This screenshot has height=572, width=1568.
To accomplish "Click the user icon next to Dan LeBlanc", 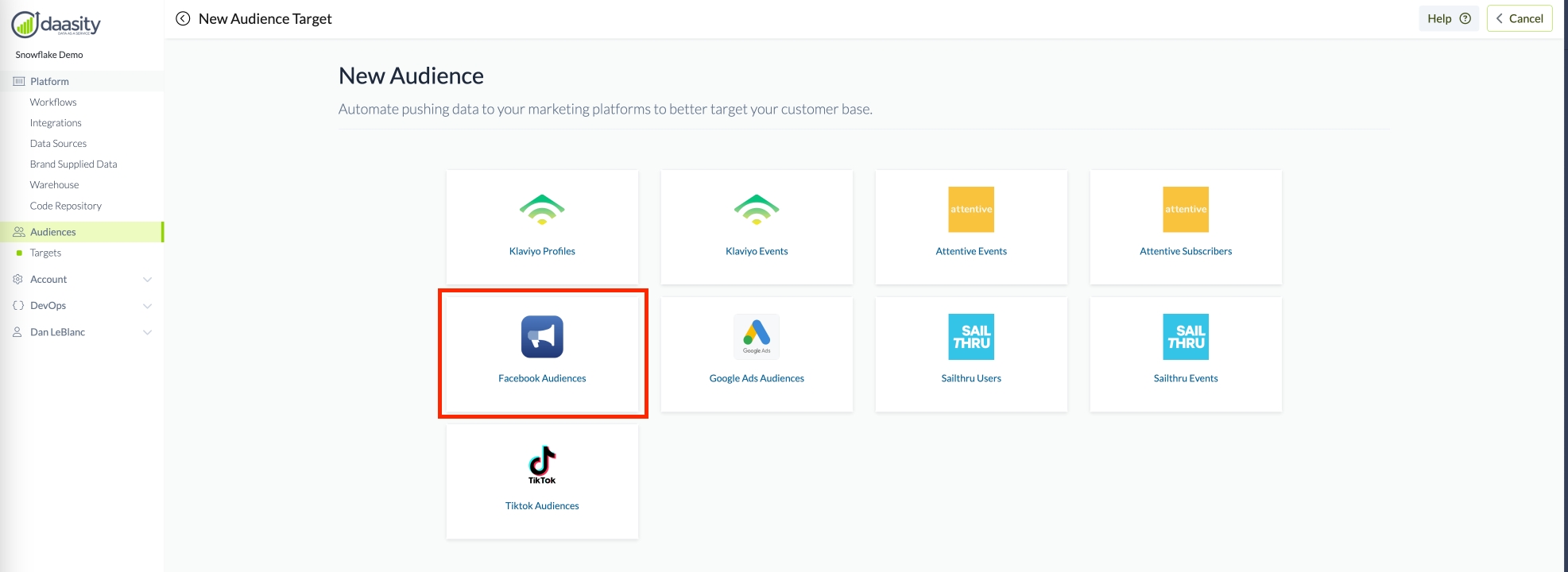I will pos(17,332).
